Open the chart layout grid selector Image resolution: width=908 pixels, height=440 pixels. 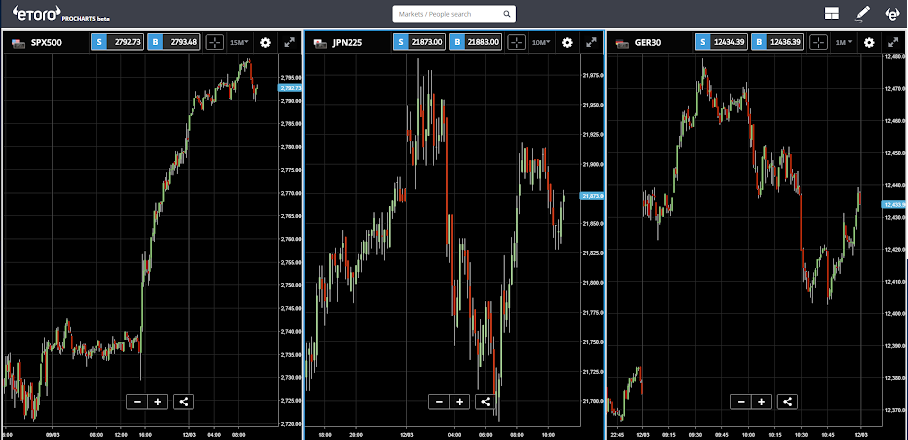coord(832,14)
